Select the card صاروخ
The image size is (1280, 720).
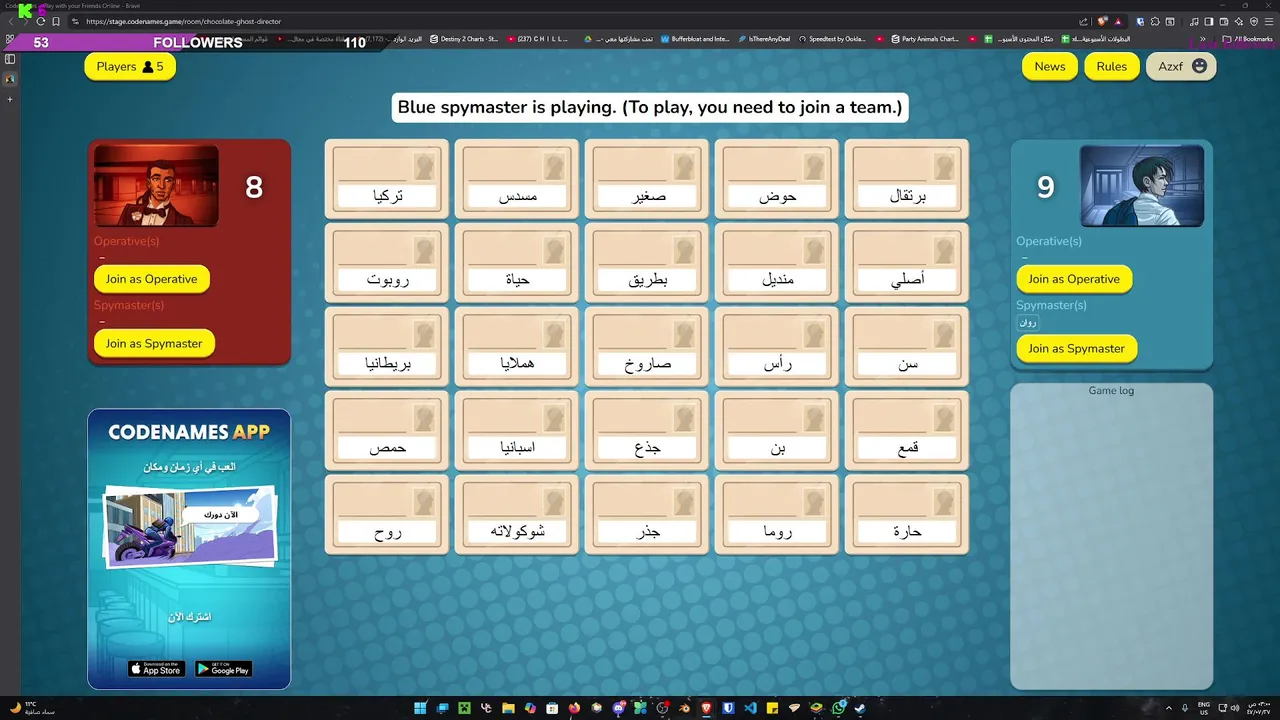[x=647, y=347]
